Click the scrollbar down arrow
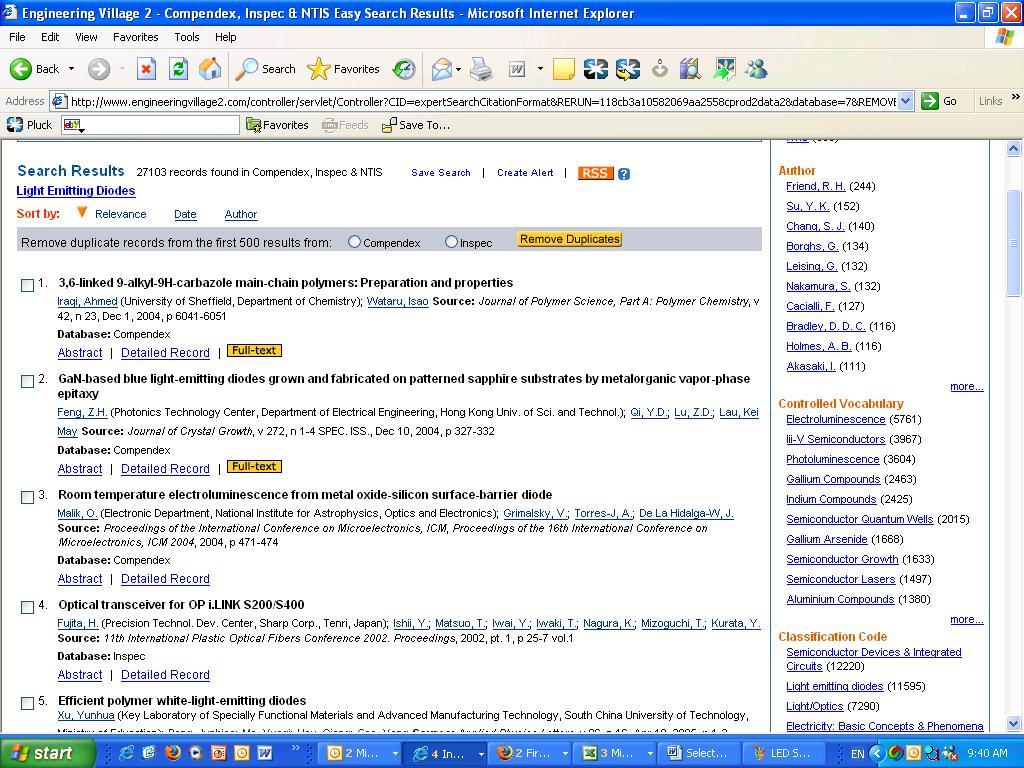Screen dimensions: 1024x768 click(x=1014, y=724)
